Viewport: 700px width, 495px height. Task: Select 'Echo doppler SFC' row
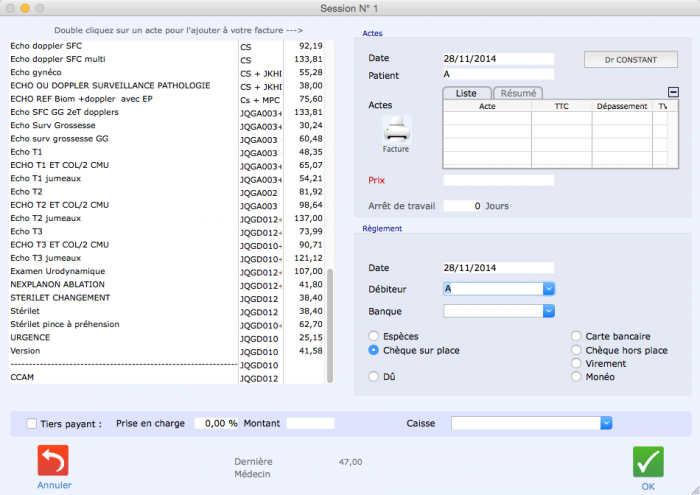pyautogui.click(x=166, y=46)
